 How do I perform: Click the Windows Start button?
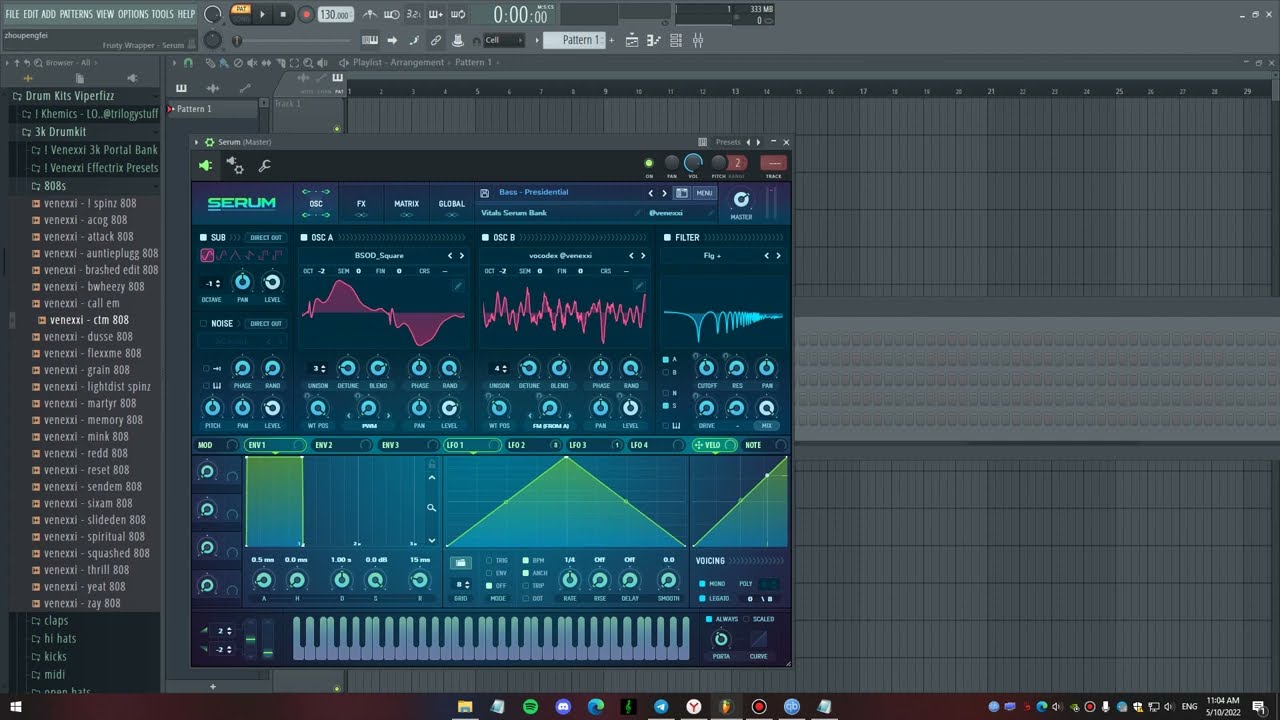pyautogui.click(x=16, y=707)
